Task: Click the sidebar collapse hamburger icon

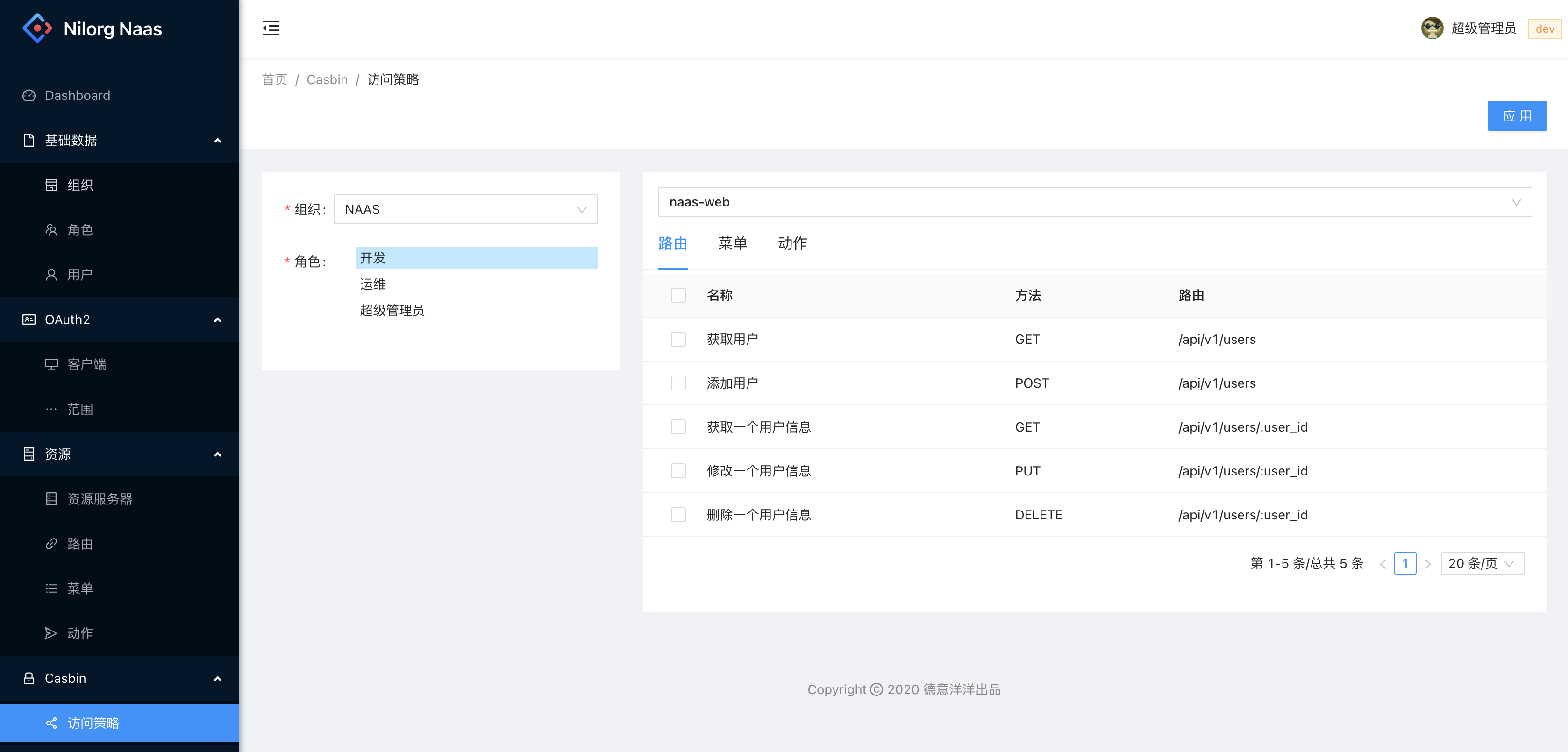Action: (271, 28)
